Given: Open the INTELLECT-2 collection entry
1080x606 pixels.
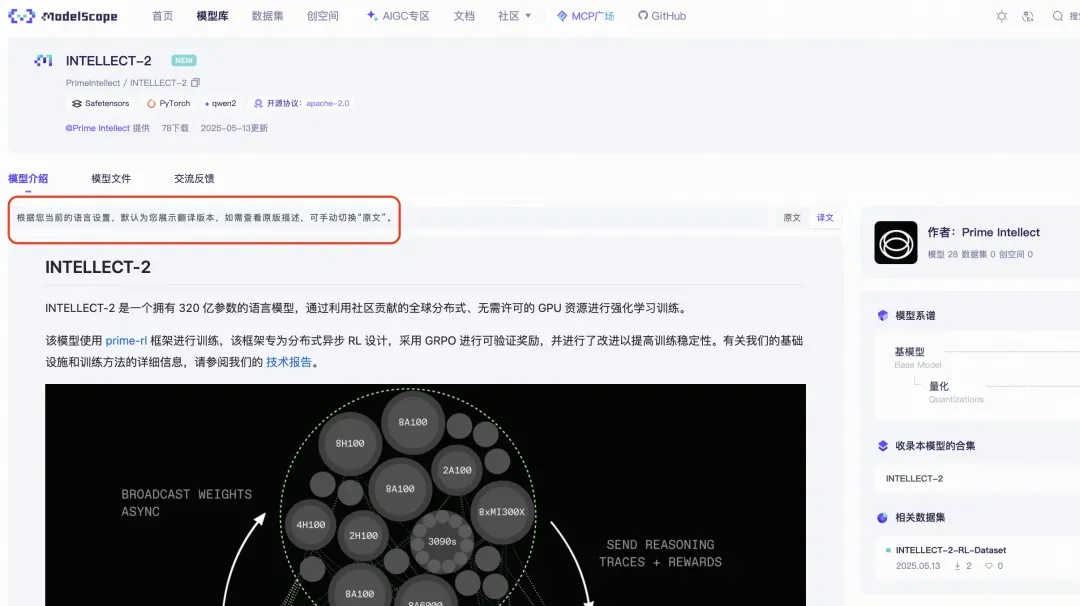Looking at the screenshot, I should 914,479.
